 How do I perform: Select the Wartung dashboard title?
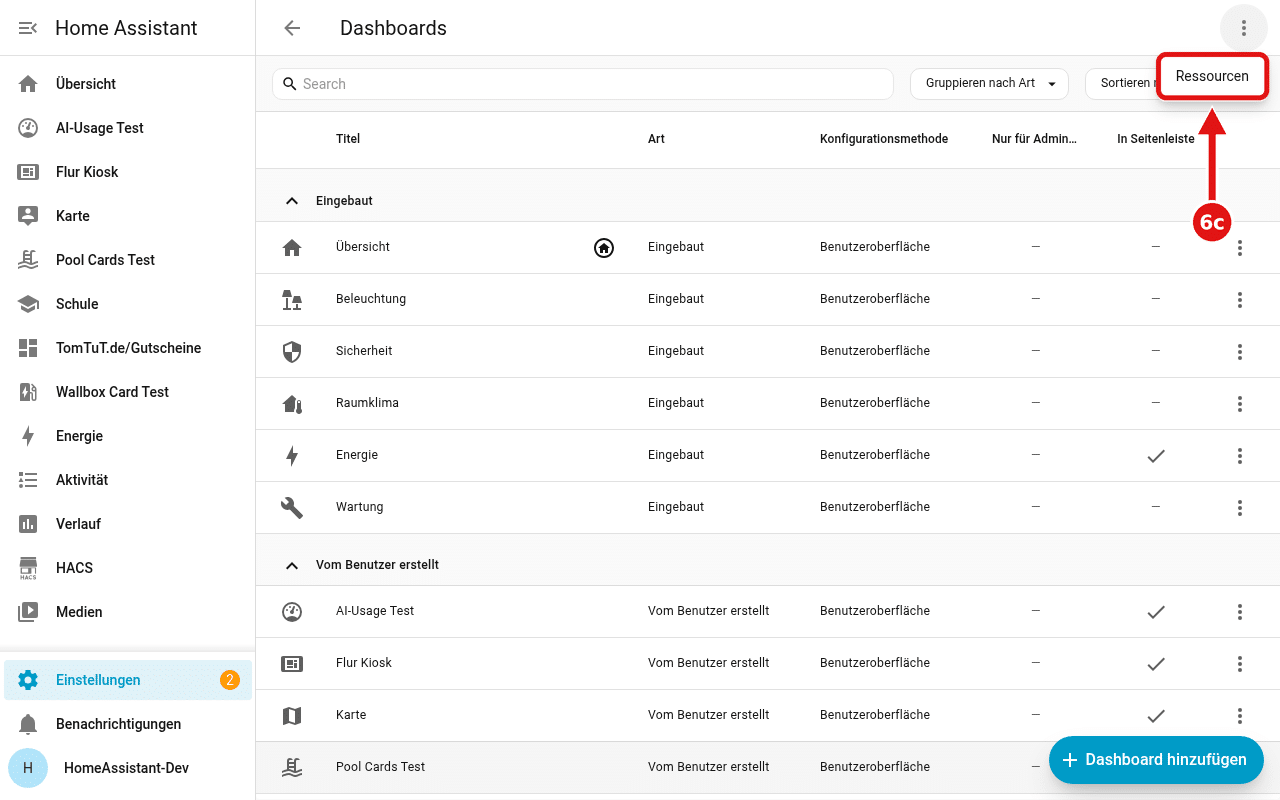click(360, 507)
